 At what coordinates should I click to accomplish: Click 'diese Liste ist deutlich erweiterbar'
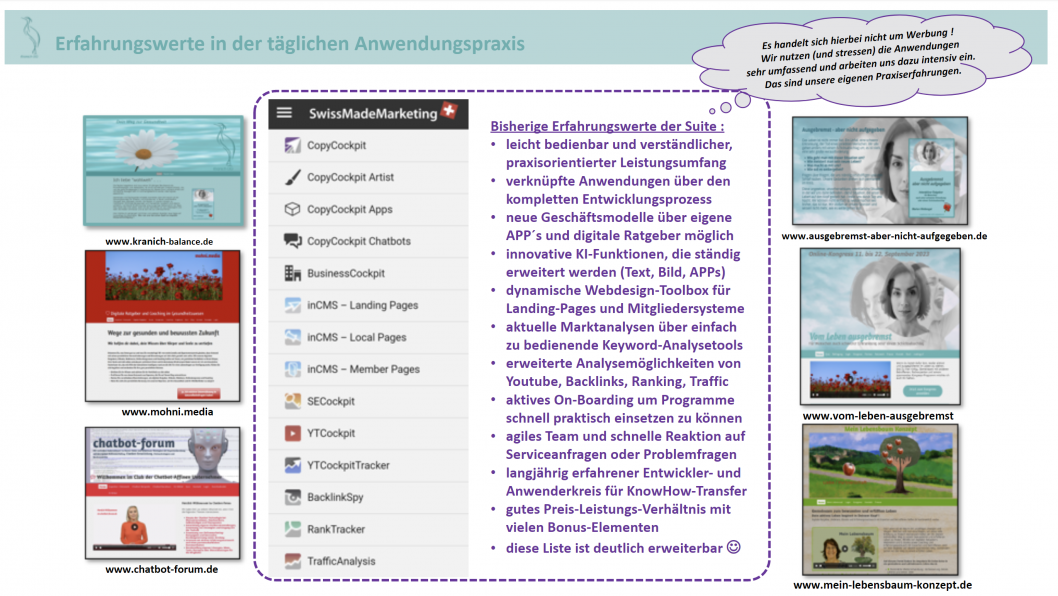614,548
